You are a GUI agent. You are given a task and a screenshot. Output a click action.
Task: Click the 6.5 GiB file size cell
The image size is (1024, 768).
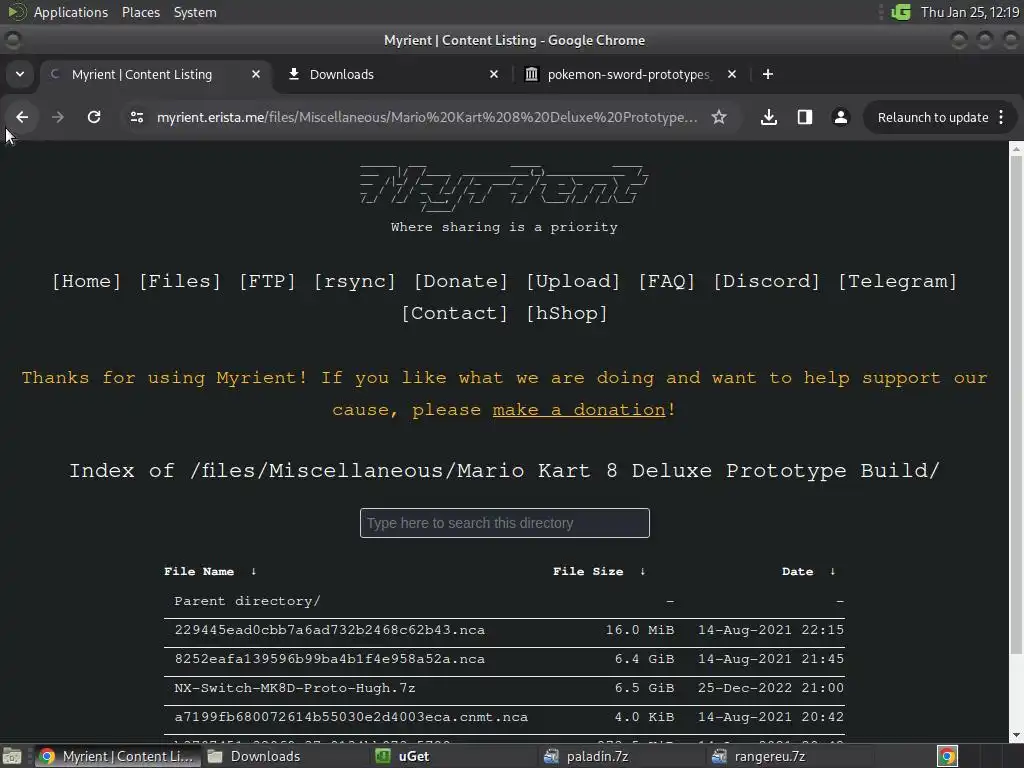pyautogui.click(x=644, y=688)
